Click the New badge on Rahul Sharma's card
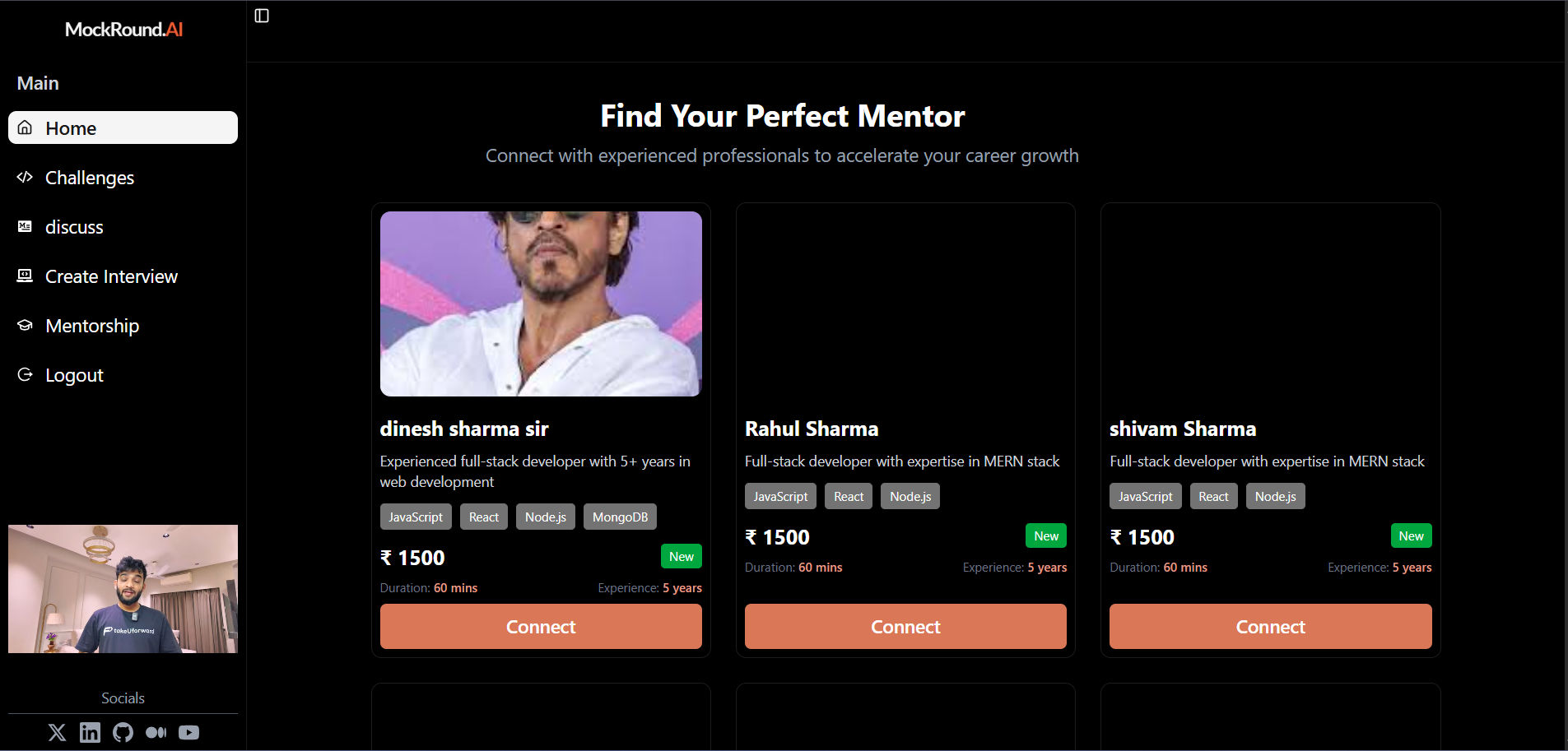 [x=1046, y=535]
